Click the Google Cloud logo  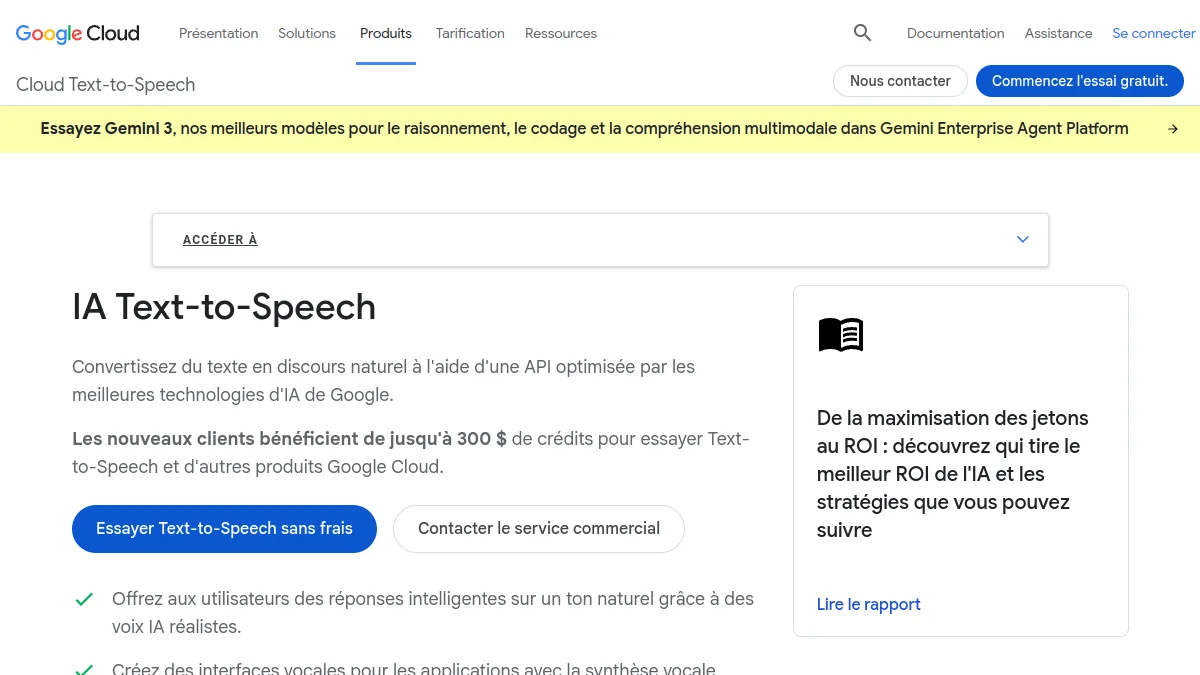click(78, 33)
